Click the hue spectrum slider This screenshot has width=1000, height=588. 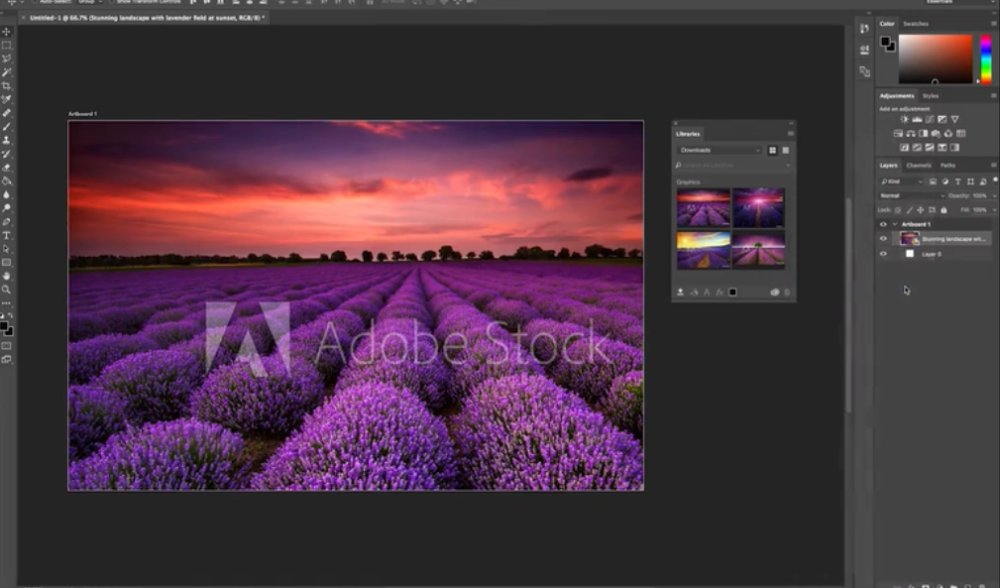(986, 59)
